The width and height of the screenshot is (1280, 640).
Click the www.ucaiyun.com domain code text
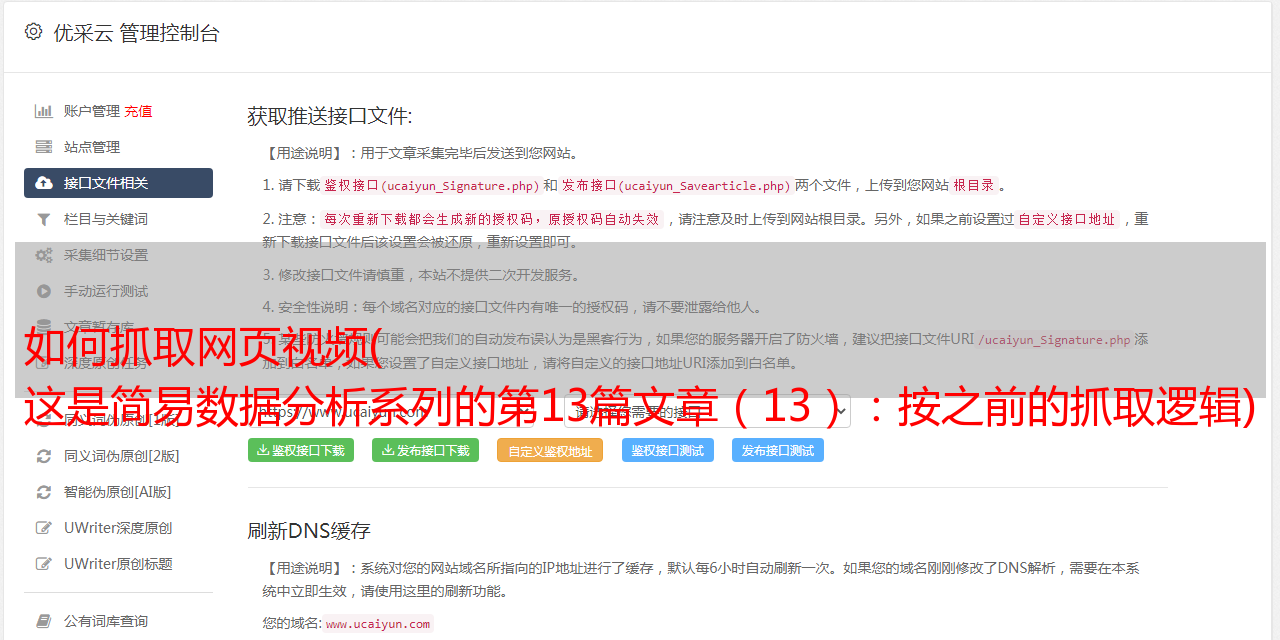[378, 624]
